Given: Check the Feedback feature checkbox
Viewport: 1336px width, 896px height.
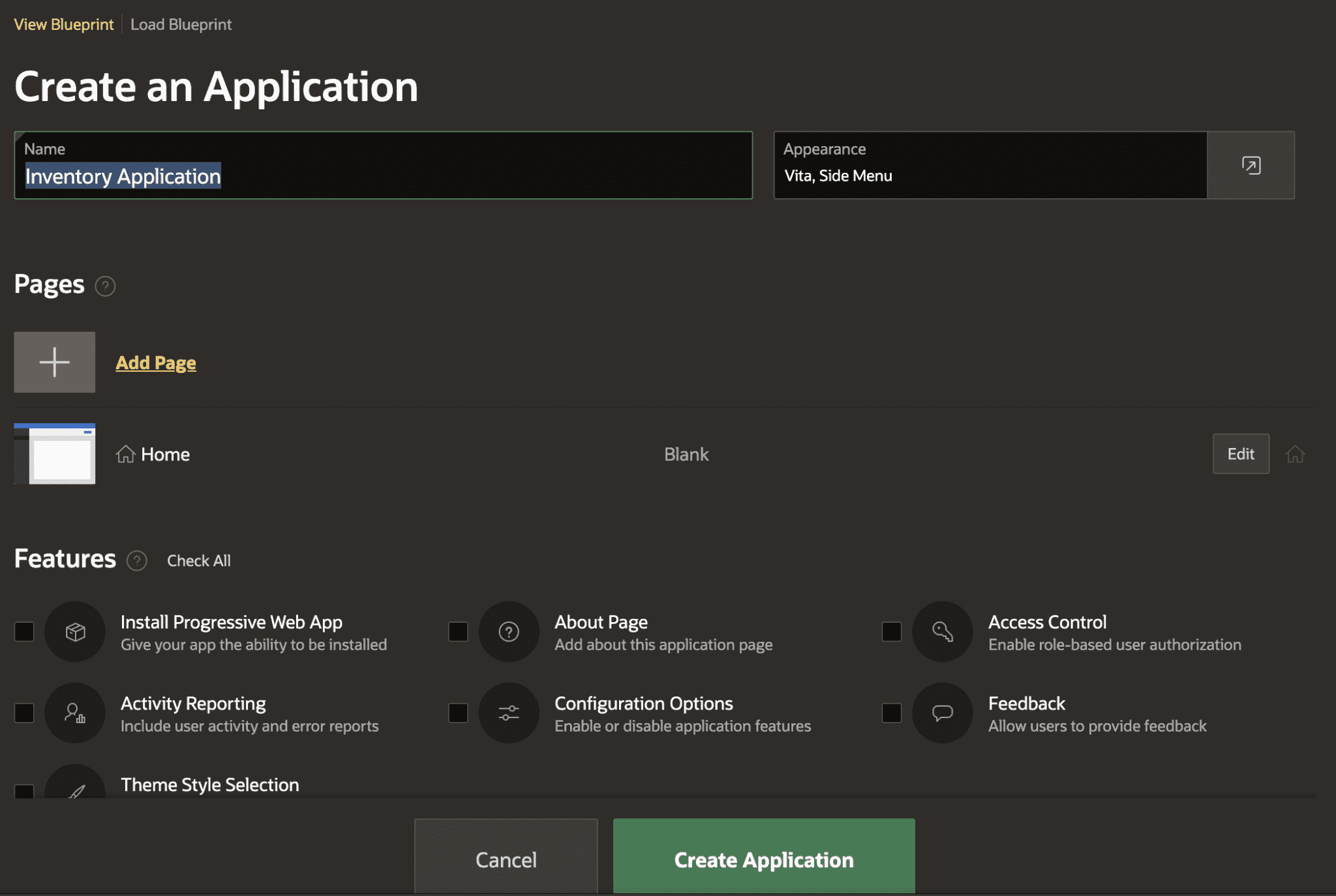Looking at the screenshot, I should click(x=892, y=713).
